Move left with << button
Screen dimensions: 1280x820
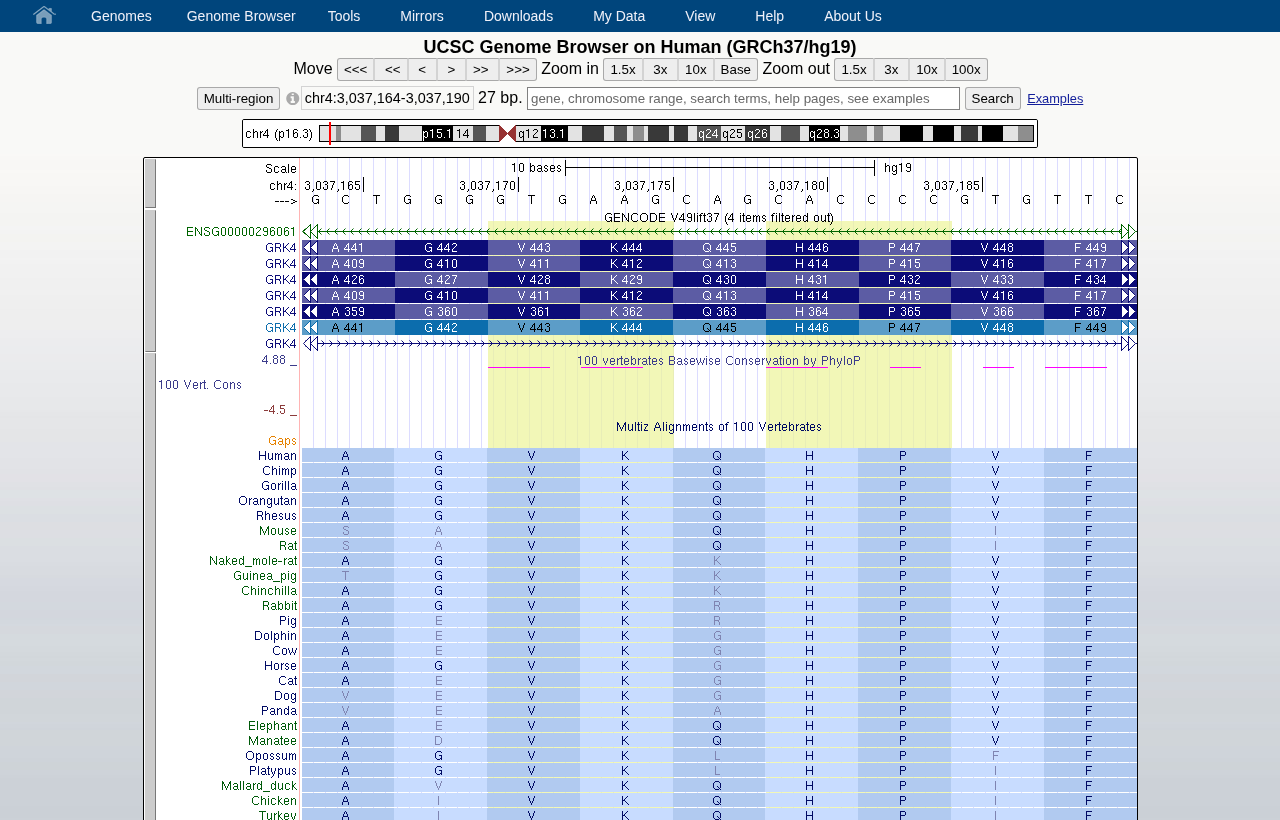(392, 70)
